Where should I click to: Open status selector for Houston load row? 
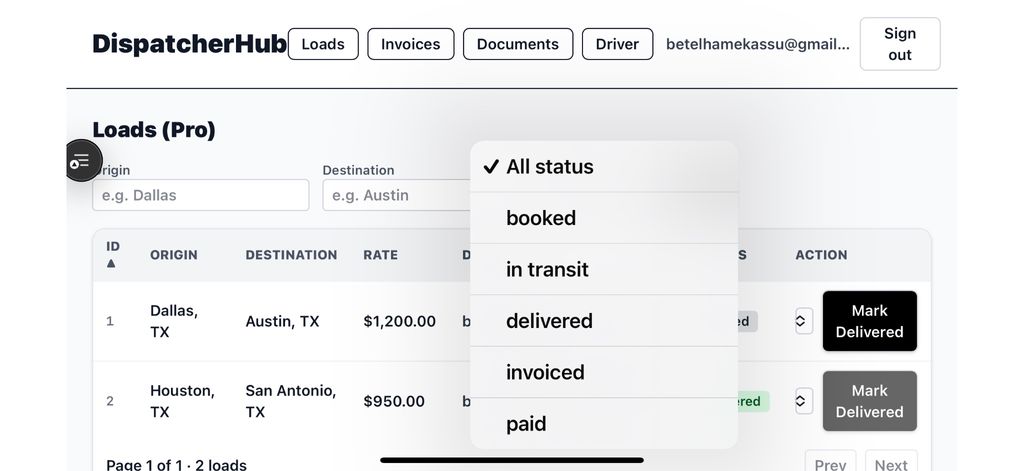(801, 401)
